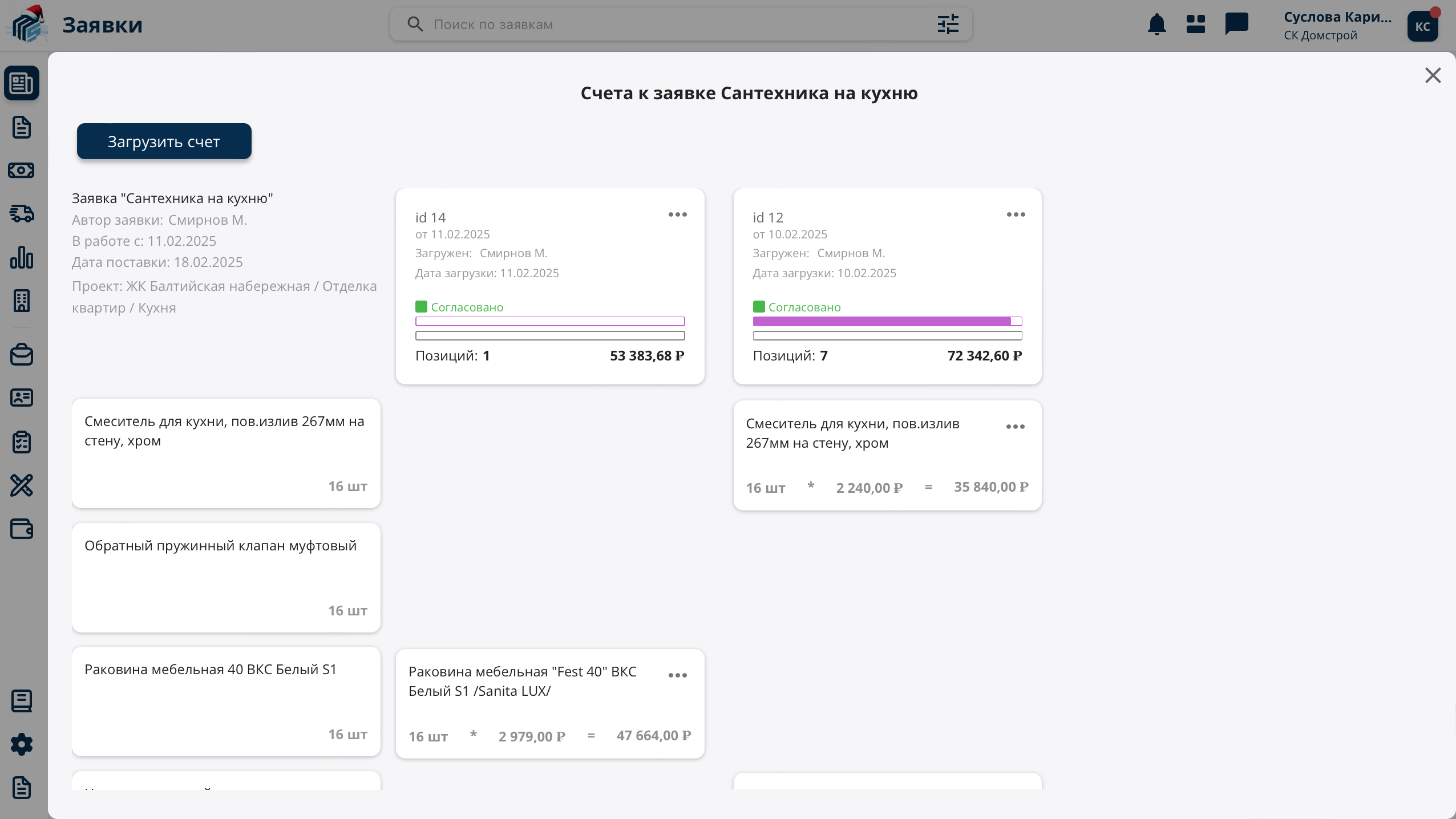Open the briefcase icon in sidebar
Screen dimensions: 1456x819
pos(22,354)
